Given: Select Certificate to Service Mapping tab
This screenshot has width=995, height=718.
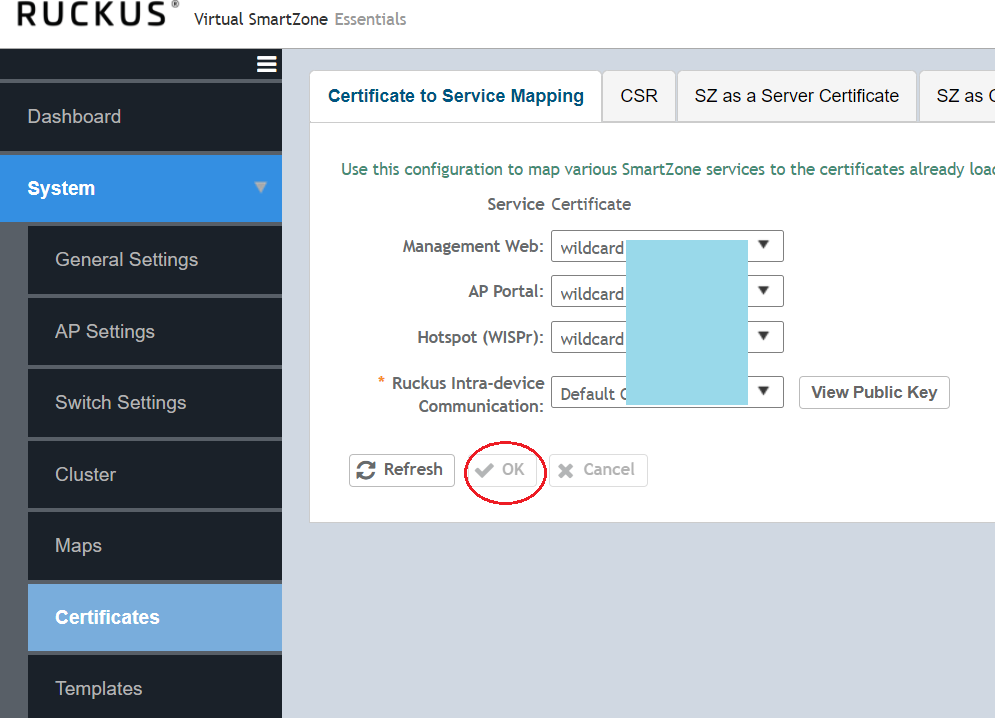Looking at the screenshot, I should pos(455,96).
